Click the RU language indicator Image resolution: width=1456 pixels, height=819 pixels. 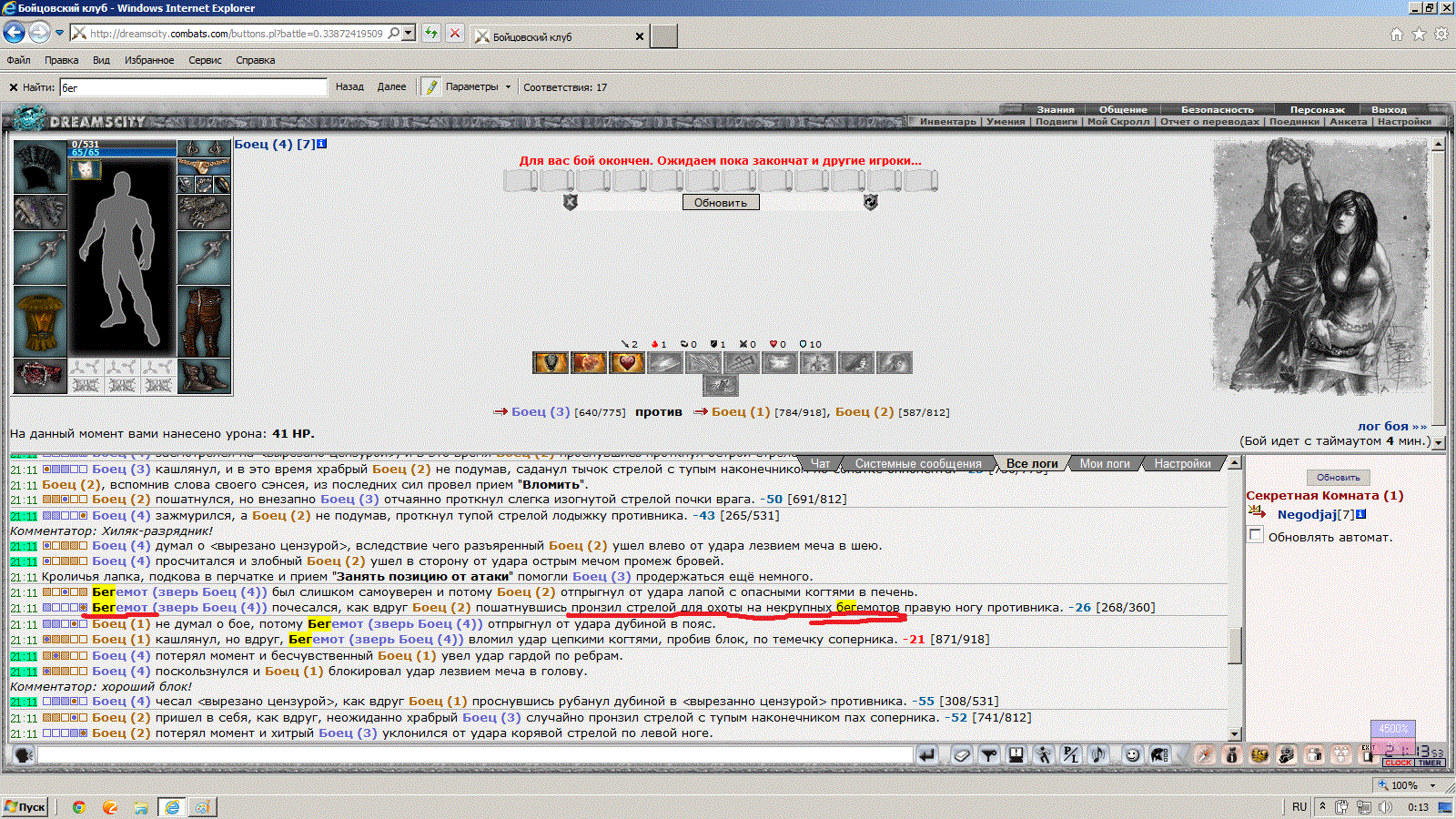[1299, 806]
